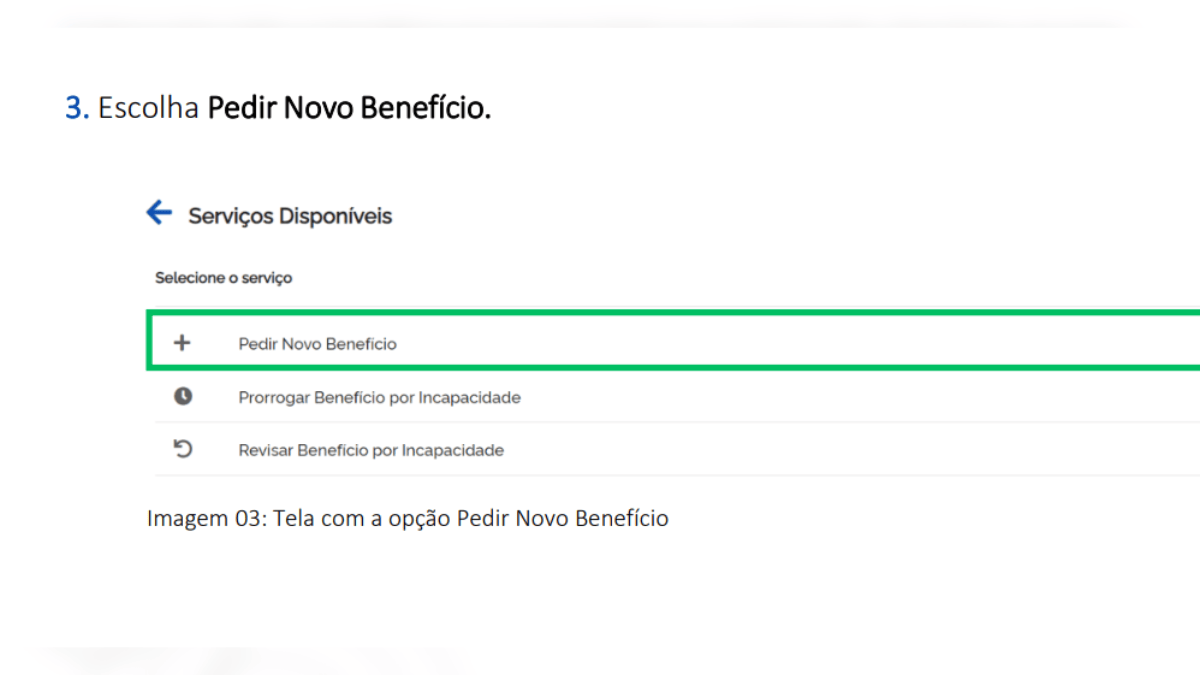This screenshot has width=1200, height=675.
Task: Click the word Prorrogar in the service list
Action: click(x=273, y=398)
